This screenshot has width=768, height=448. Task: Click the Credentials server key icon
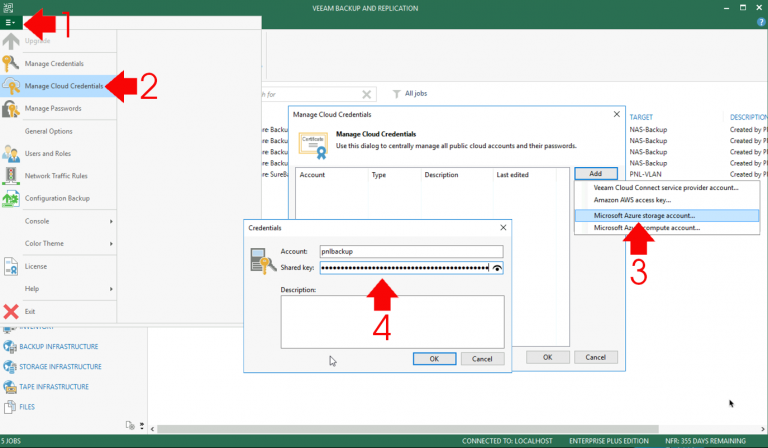[x=263, y=260]
